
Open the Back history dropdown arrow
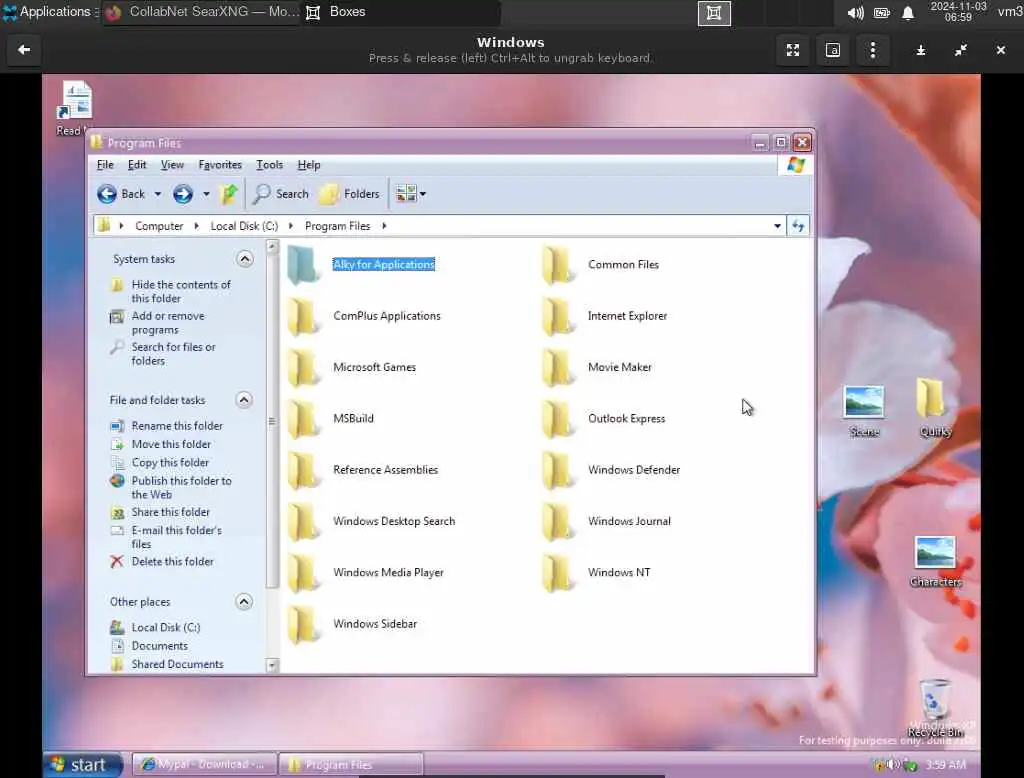click(157, 194)
